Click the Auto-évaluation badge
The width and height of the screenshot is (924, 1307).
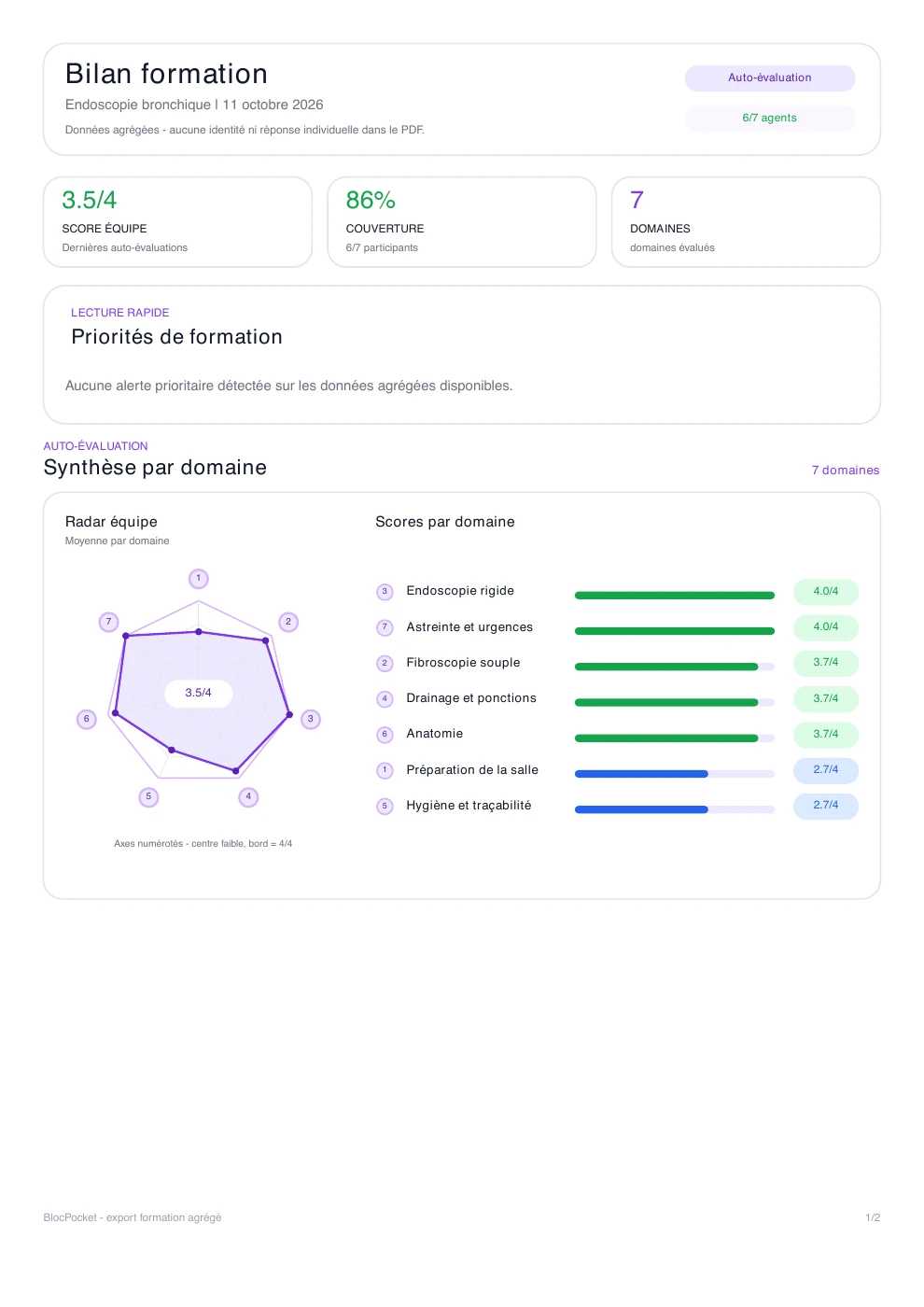770,78
